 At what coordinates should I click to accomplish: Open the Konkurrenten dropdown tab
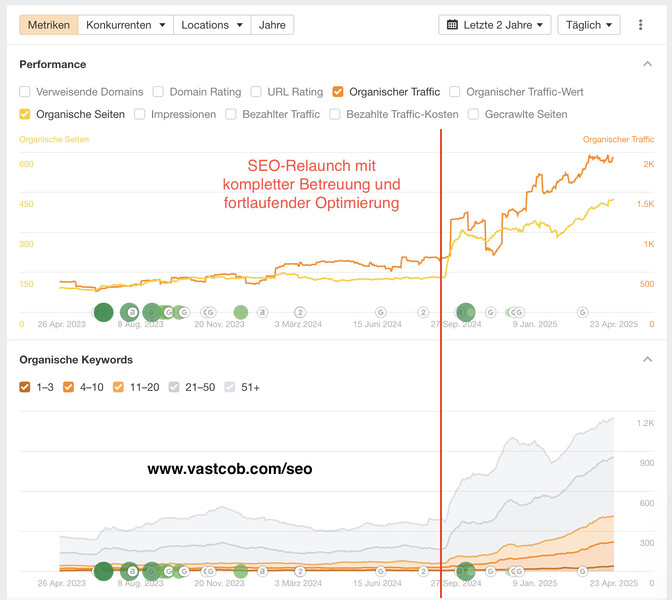(x=126, y=25)
